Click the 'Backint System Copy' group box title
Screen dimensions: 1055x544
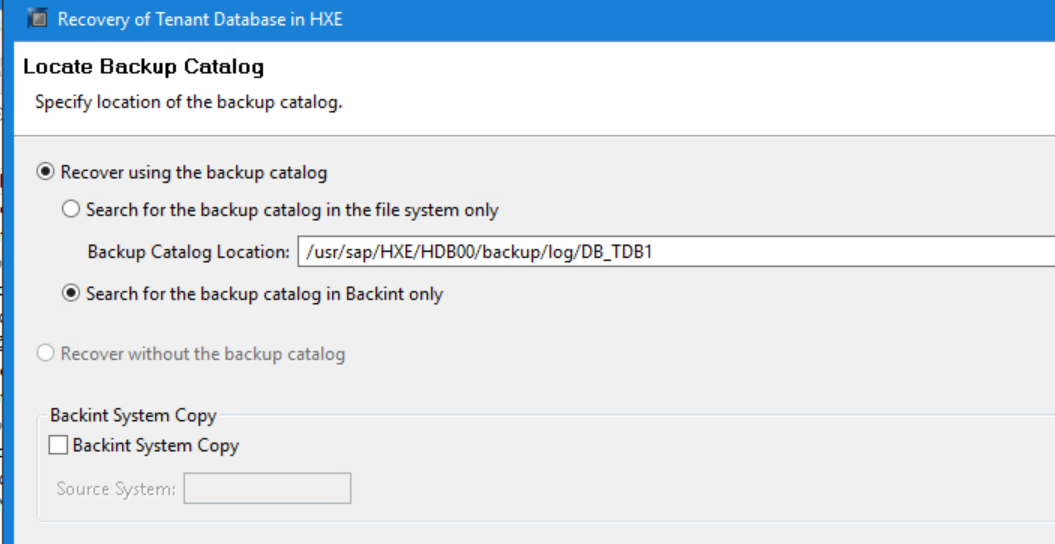pyautogui.click(x=133, y=416)
